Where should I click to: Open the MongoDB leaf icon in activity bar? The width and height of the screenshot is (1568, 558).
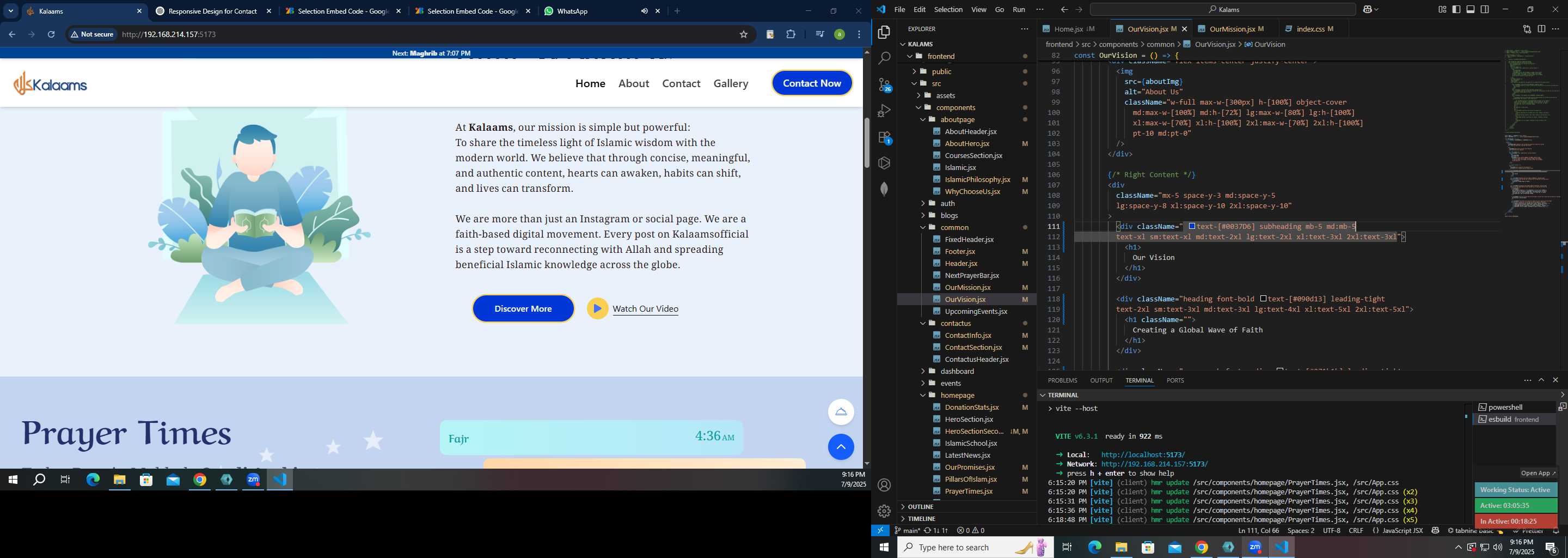tap(884, 189)
